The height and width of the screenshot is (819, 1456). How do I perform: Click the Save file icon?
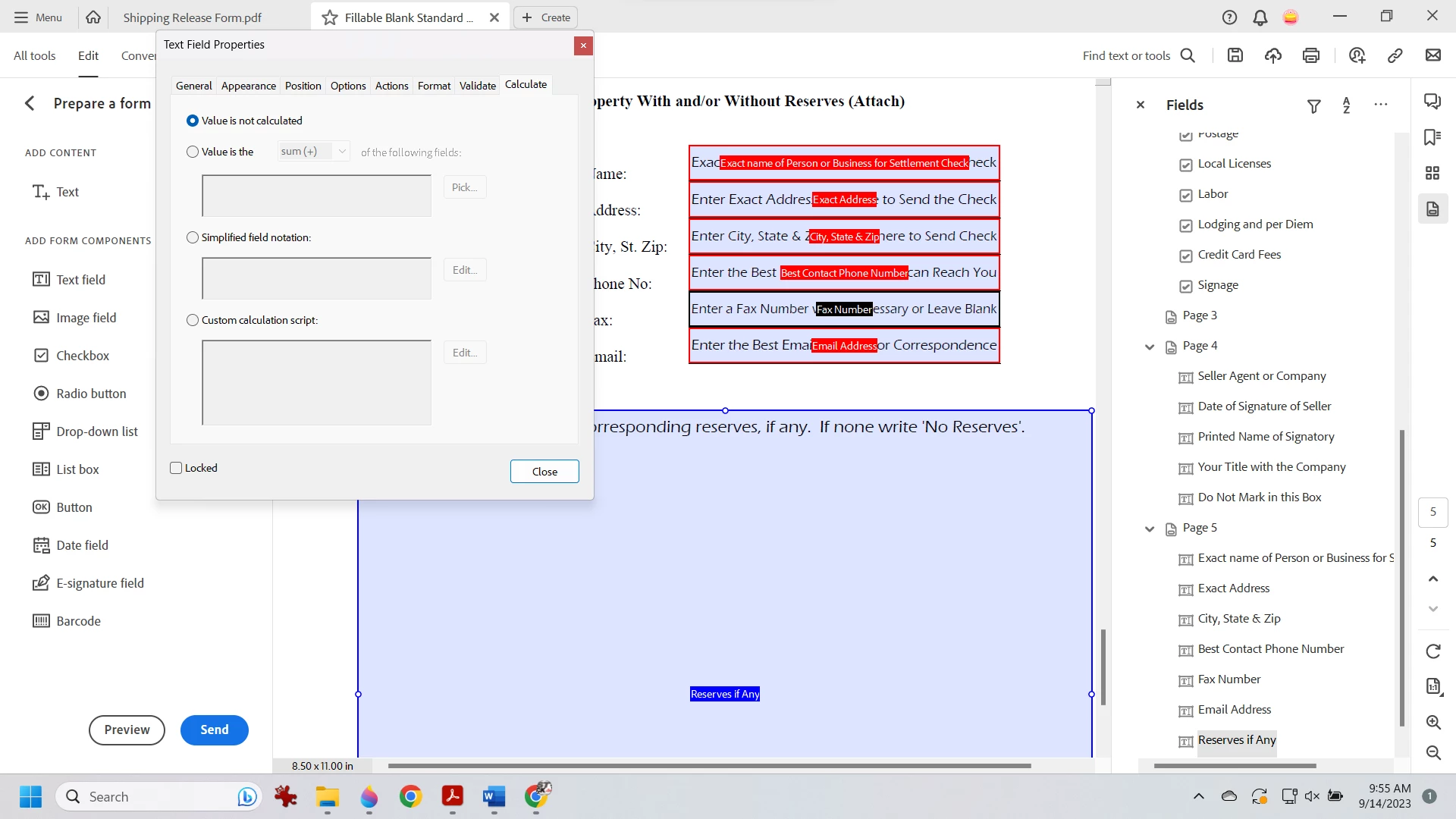click(1235, 55)
